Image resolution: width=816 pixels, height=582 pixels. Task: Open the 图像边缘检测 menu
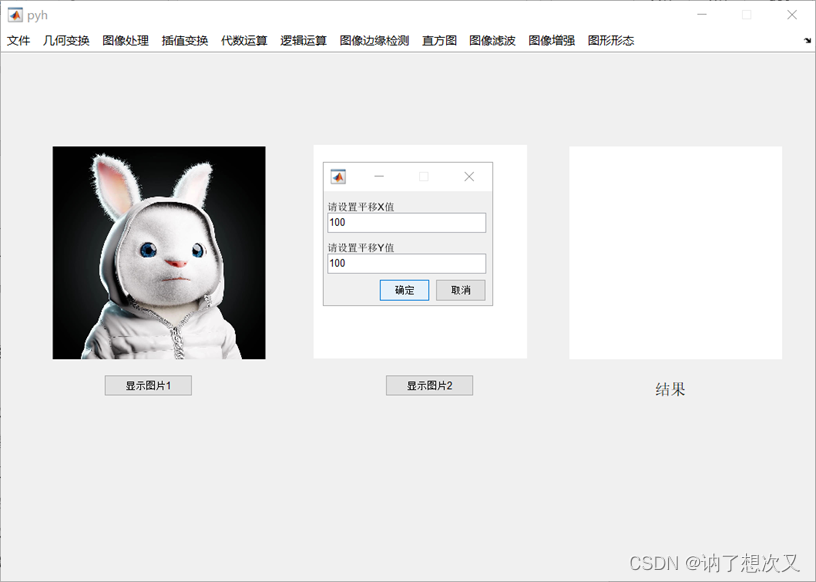click(374, 41)
